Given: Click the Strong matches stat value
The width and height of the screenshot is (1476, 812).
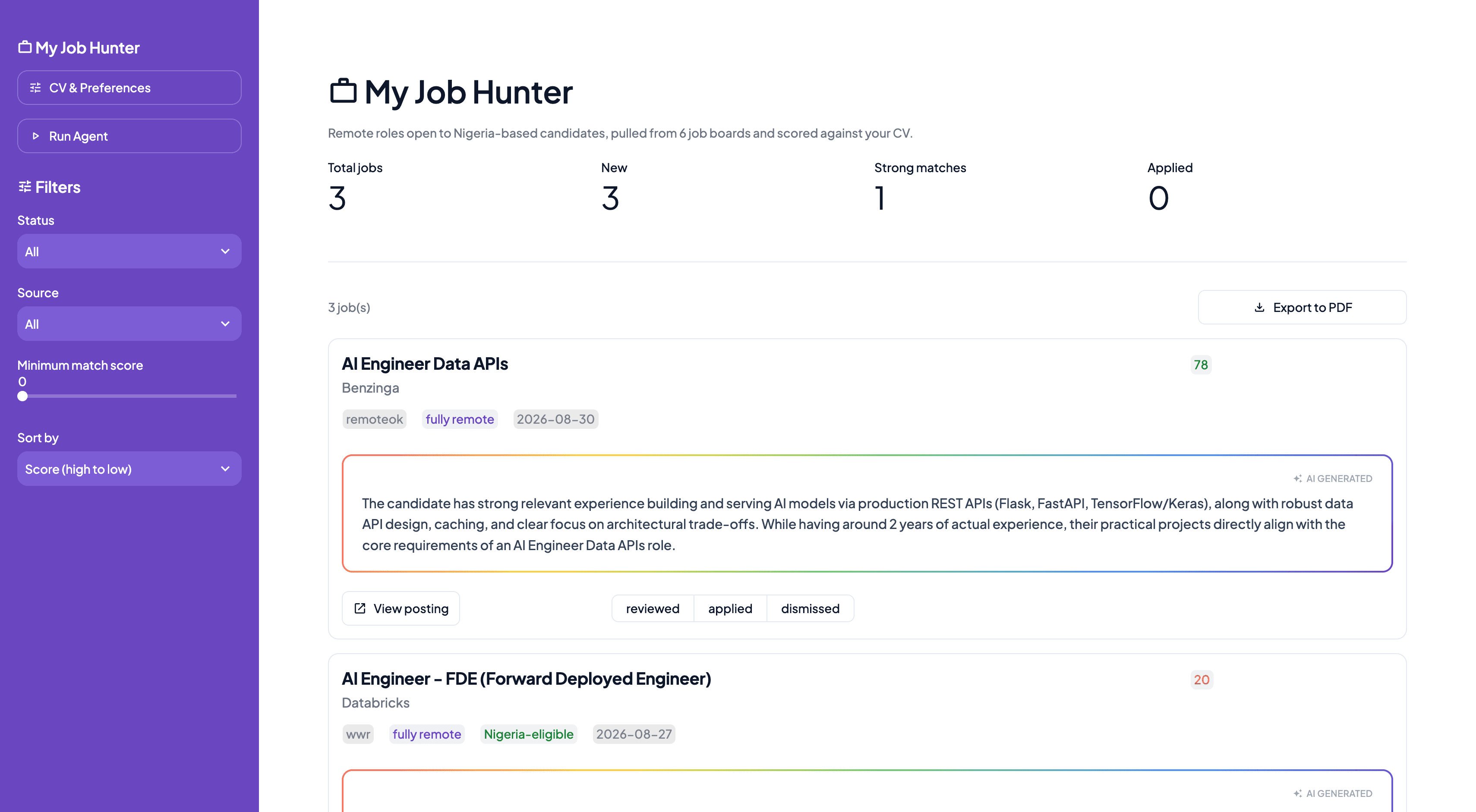Looking at the screenshot, I should pyautogui.click(x=880, y=199).
